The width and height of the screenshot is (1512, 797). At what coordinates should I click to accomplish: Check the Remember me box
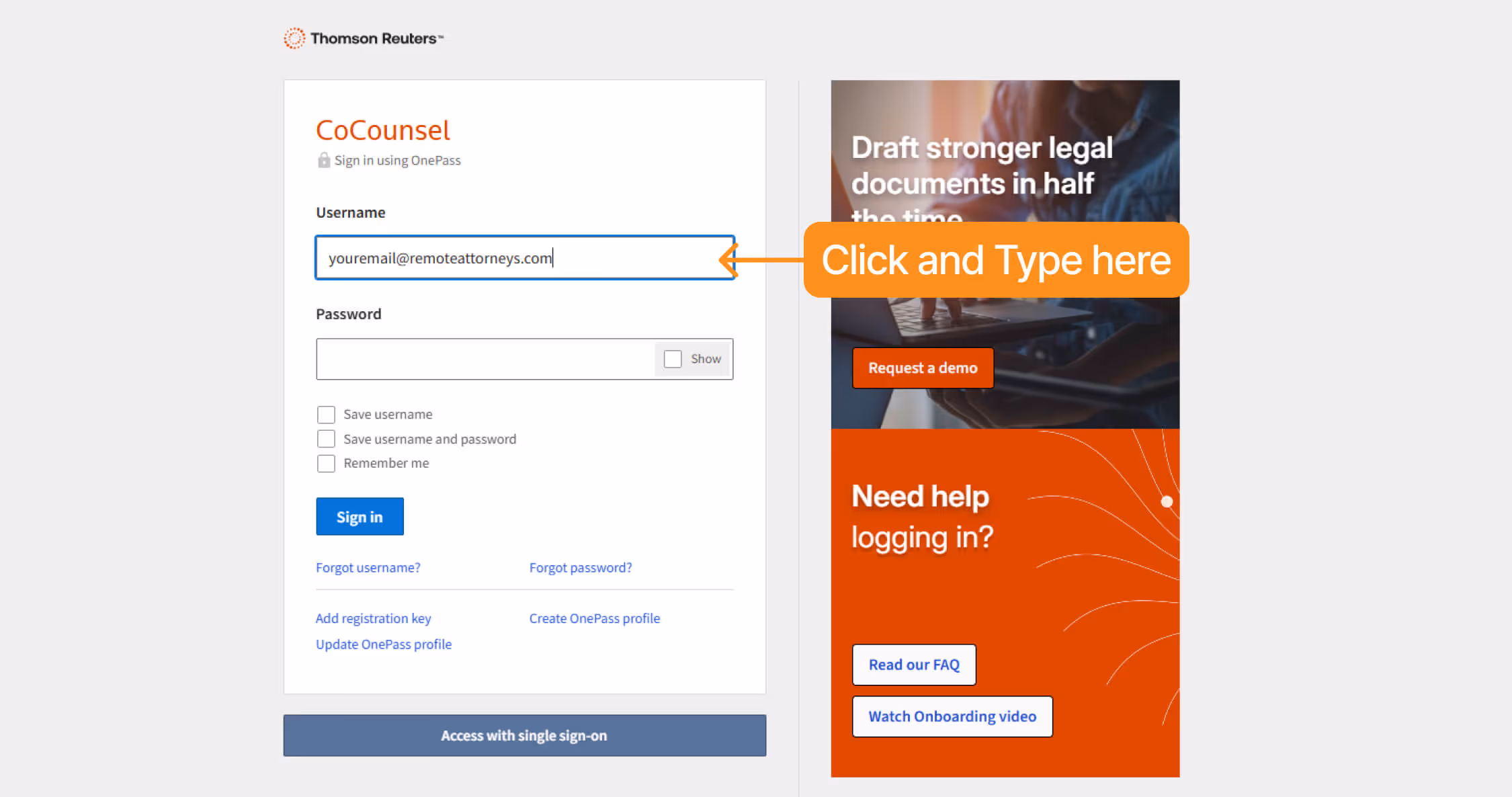pyautogui.click(x=326, y=463)
